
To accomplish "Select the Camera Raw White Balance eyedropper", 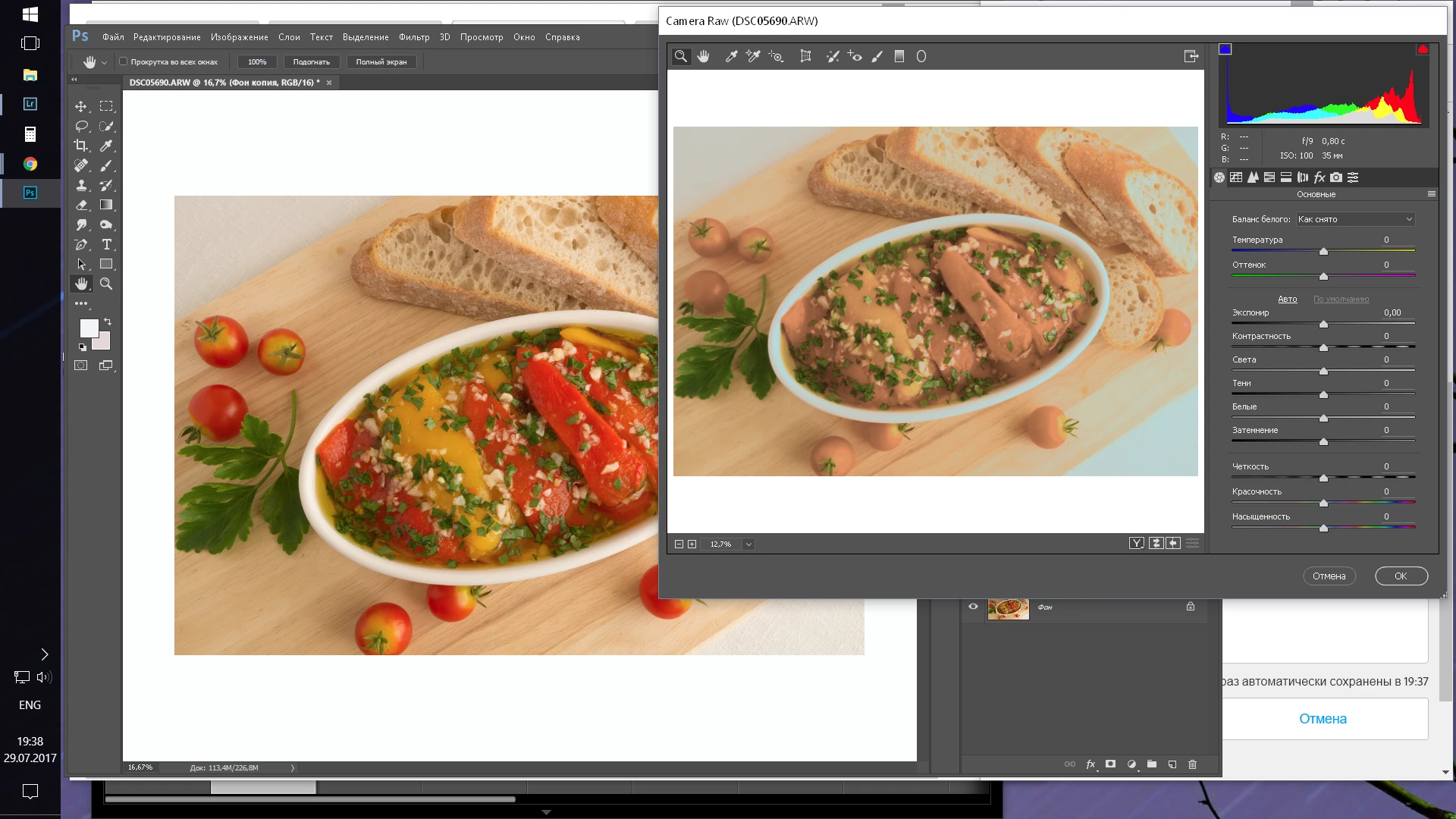I will click(x=731, y=56).
